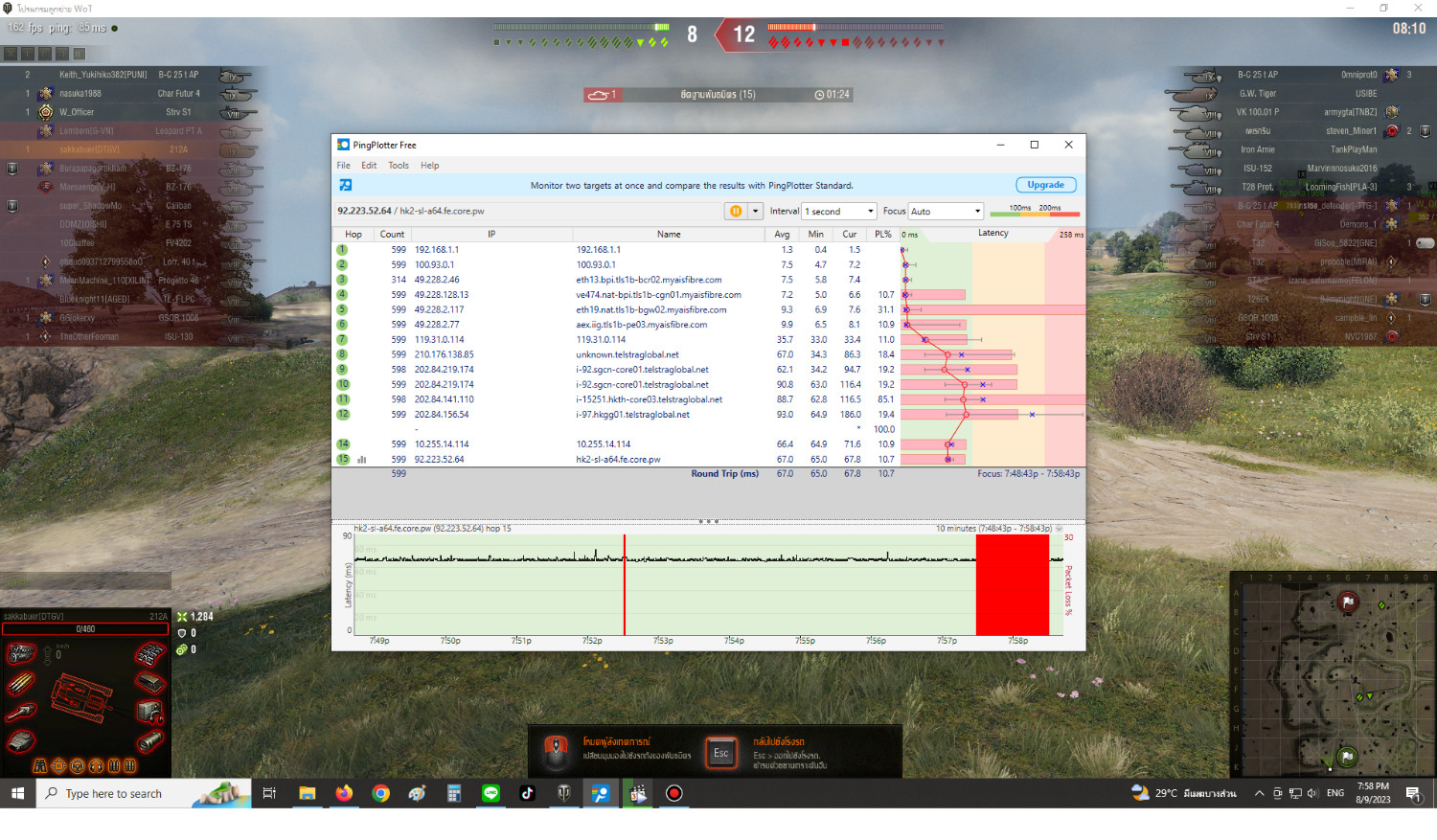Screen dimensions: 1437x840
Task: Click the Esc key hint in the game
Action: [x=720, y=753]
